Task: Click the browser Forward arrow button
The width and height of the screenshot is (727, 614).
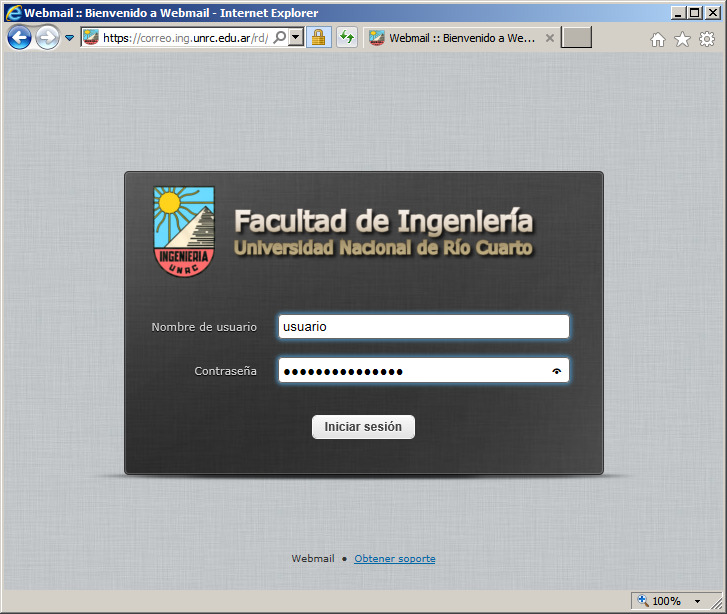Action: [x=48, y=38]
